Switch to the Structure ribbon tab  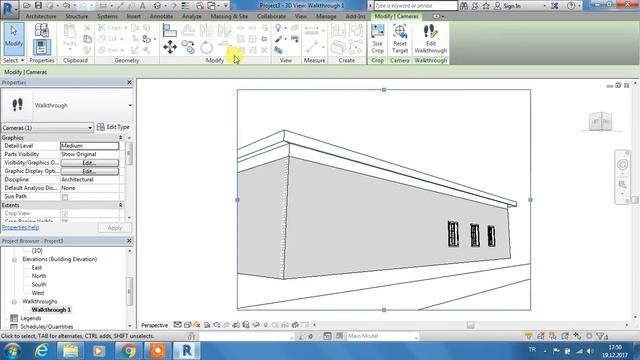[77, 16]
